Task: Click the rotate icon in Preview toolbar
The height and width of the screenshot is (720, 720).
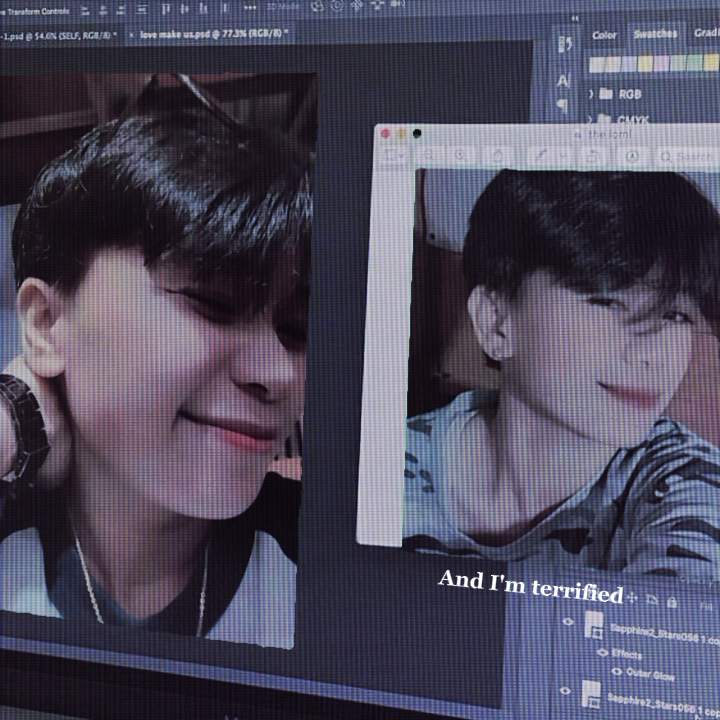Action: (x=592, y=156)
